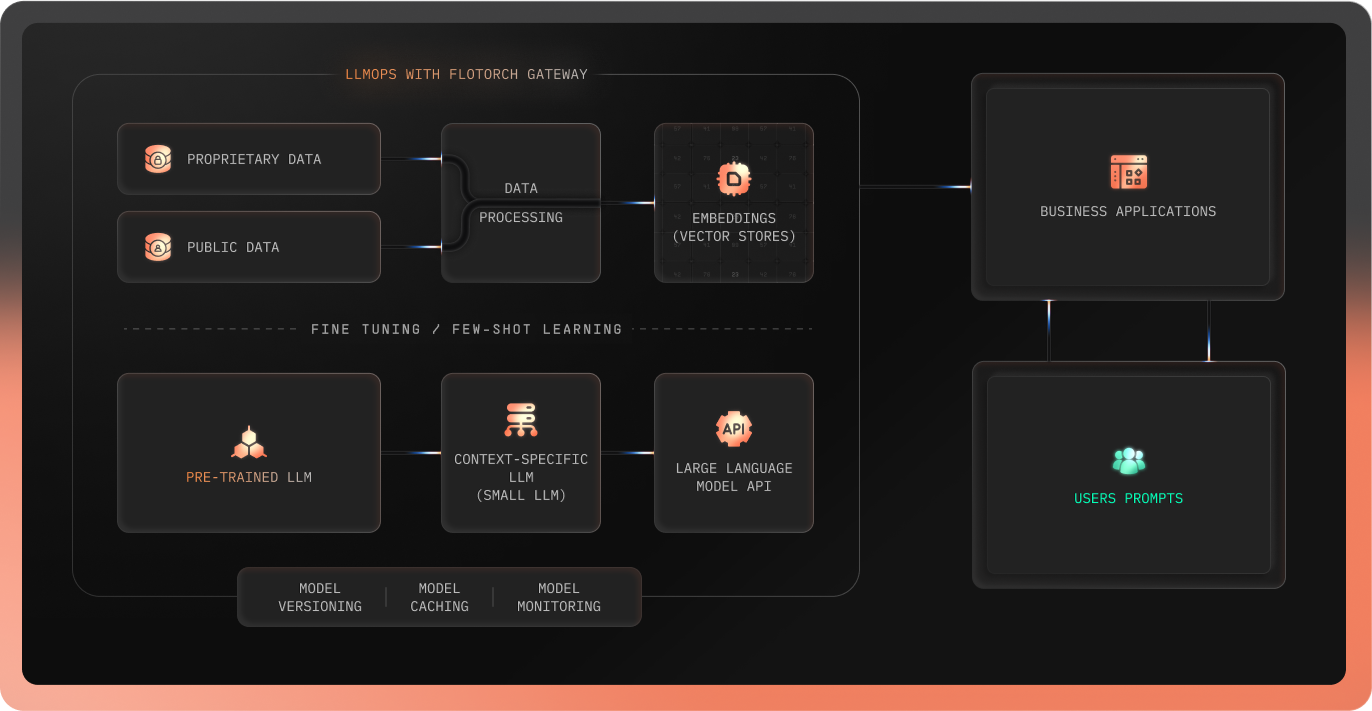Click the MODEL CACHING label
This screenshot has height=711, width=1372.
click(x=439, y=597)
